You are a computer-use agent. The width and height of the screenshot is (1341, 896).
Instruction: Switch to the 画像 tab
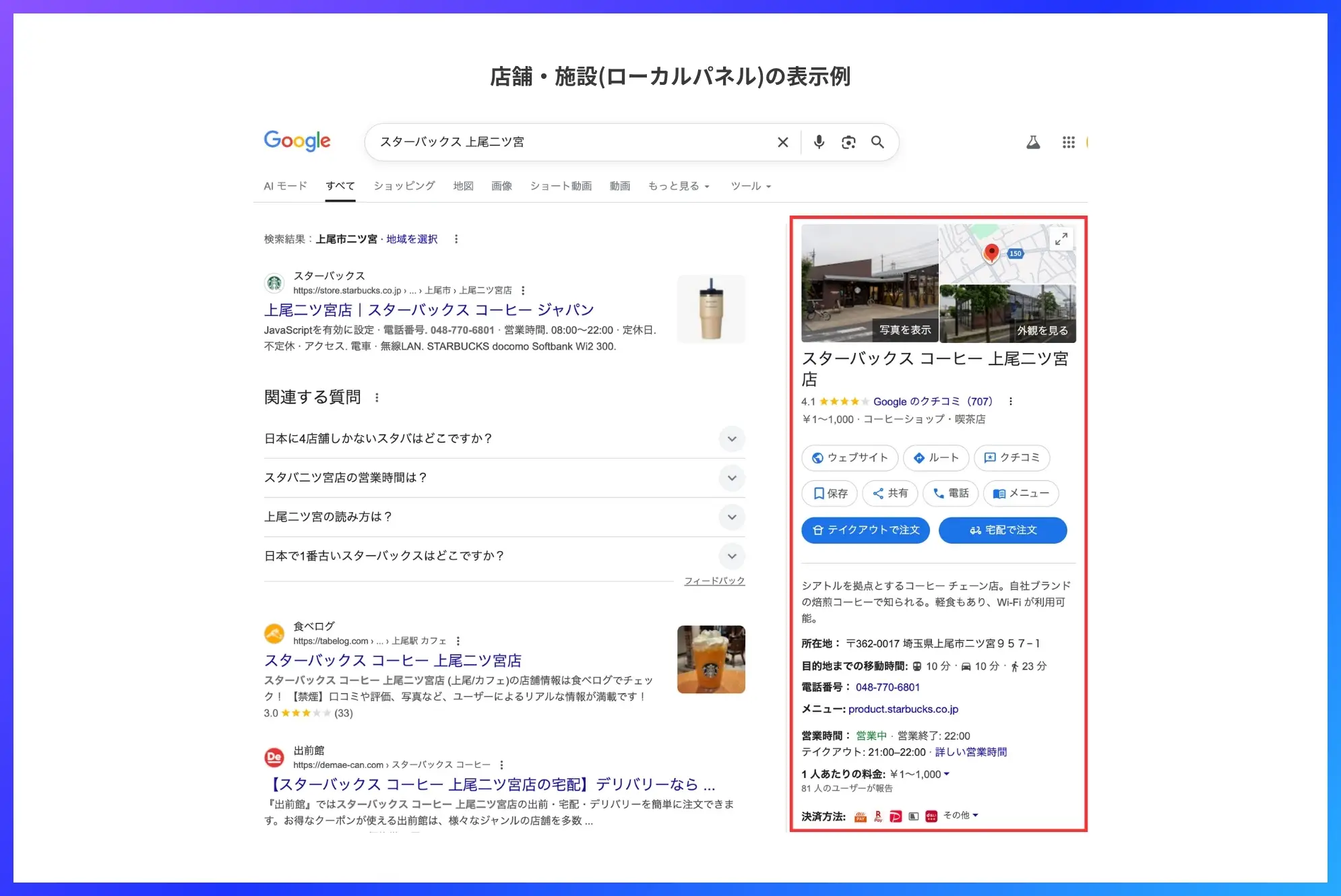pos(502,186)
